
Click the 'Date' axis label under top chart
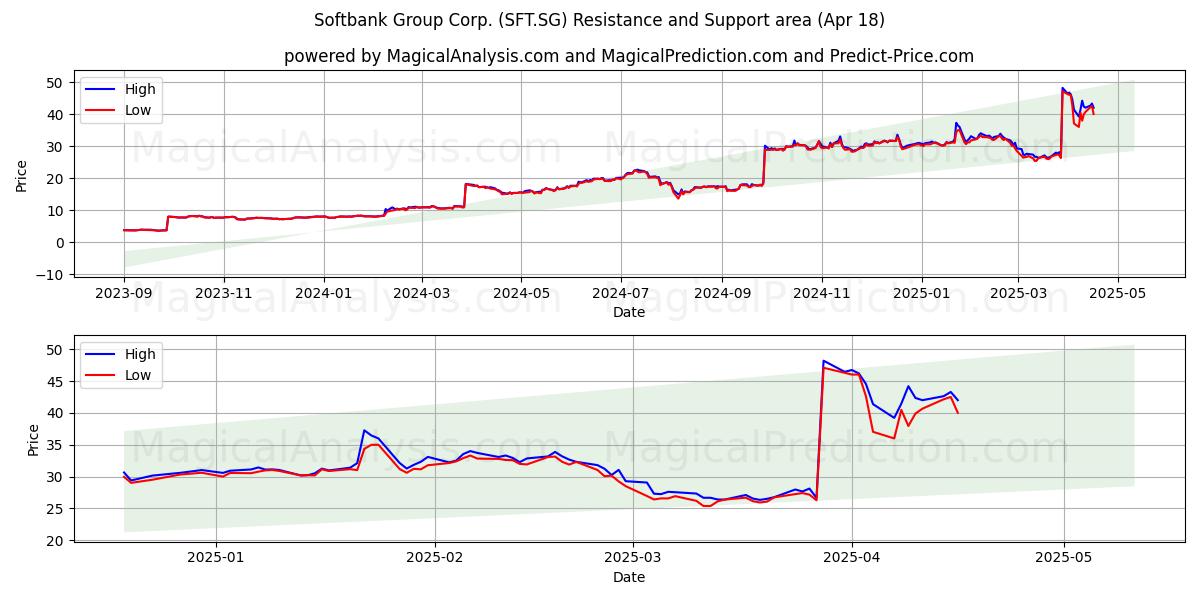click(629, 312)
